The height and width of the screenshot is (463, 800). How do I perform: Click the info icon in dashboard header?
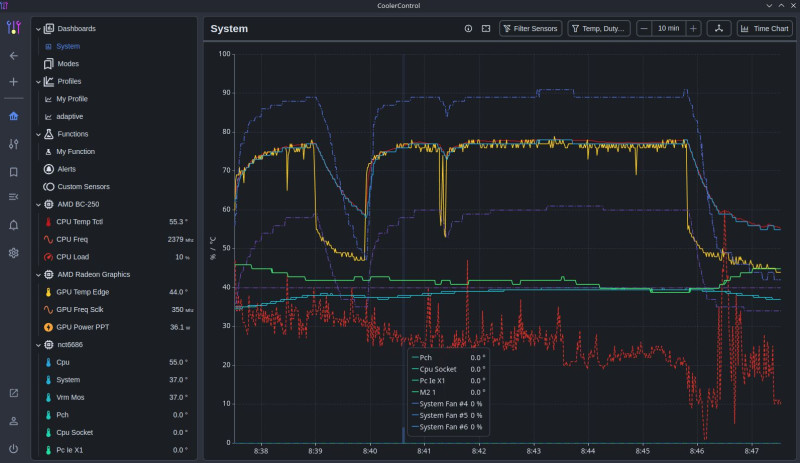468,29
